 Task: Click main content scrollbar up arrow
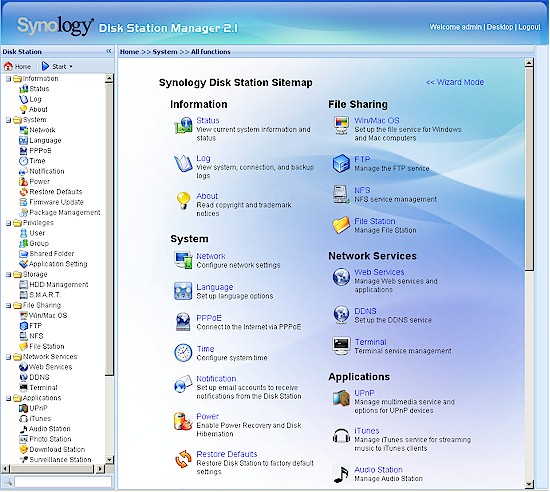click(529, 62)
